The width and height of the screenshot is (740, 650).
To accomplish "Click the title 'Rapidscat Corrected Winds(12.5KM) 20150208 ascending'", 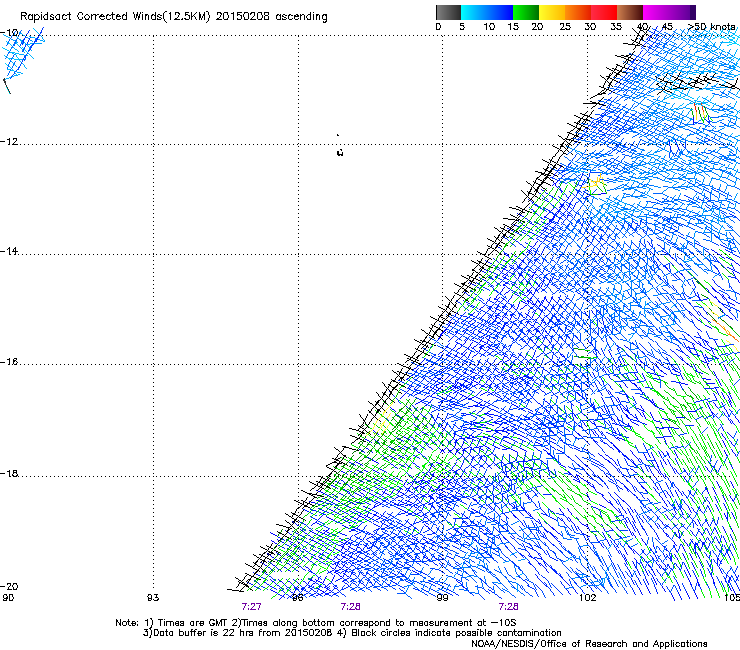I will (174, 17).
